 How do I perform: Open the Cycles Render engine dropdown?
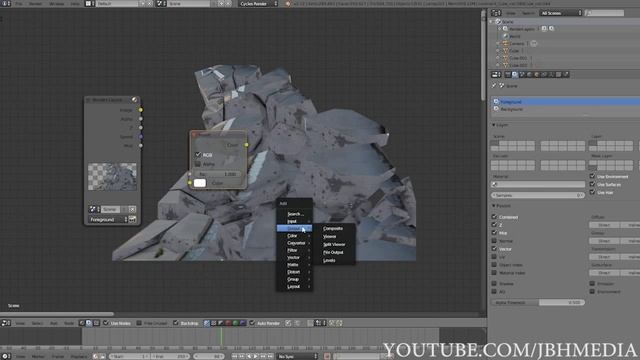[x=258, y=4]
